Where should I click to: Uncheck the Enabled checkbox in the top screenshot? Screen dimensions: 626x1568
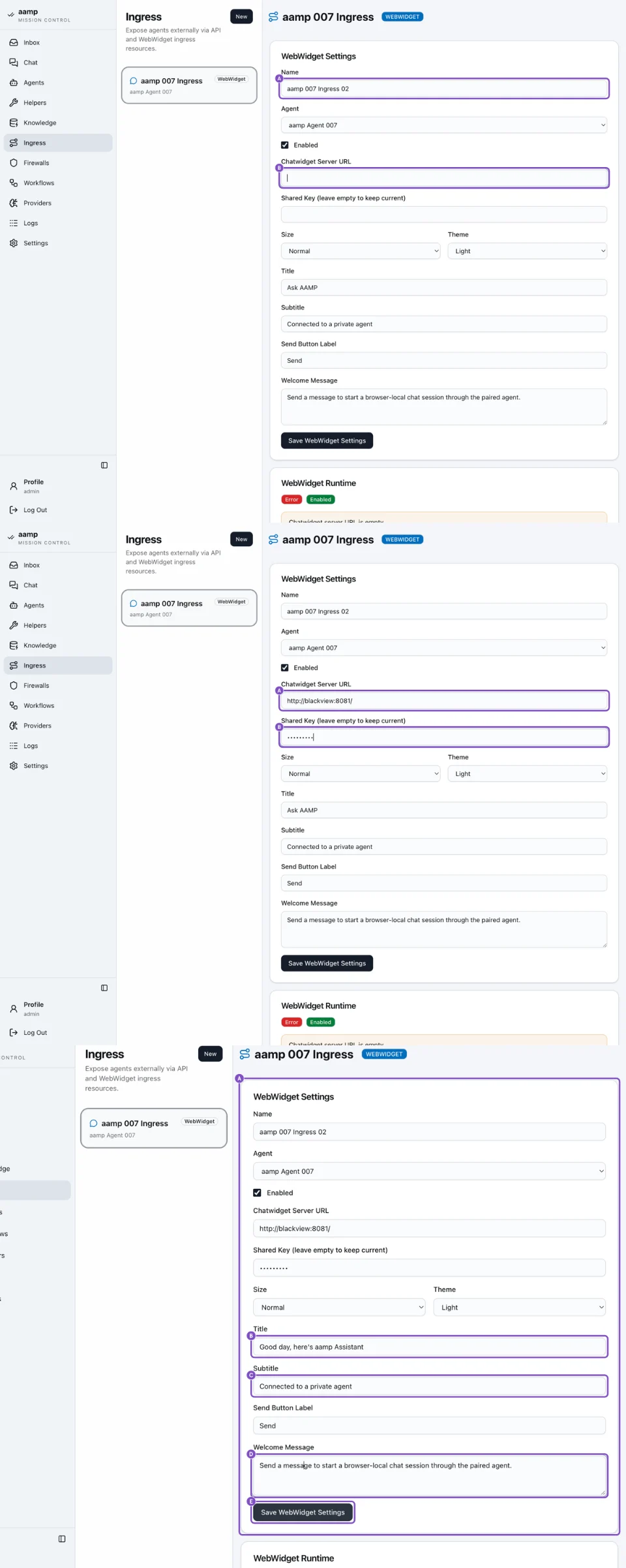click(x=285, y=146)
